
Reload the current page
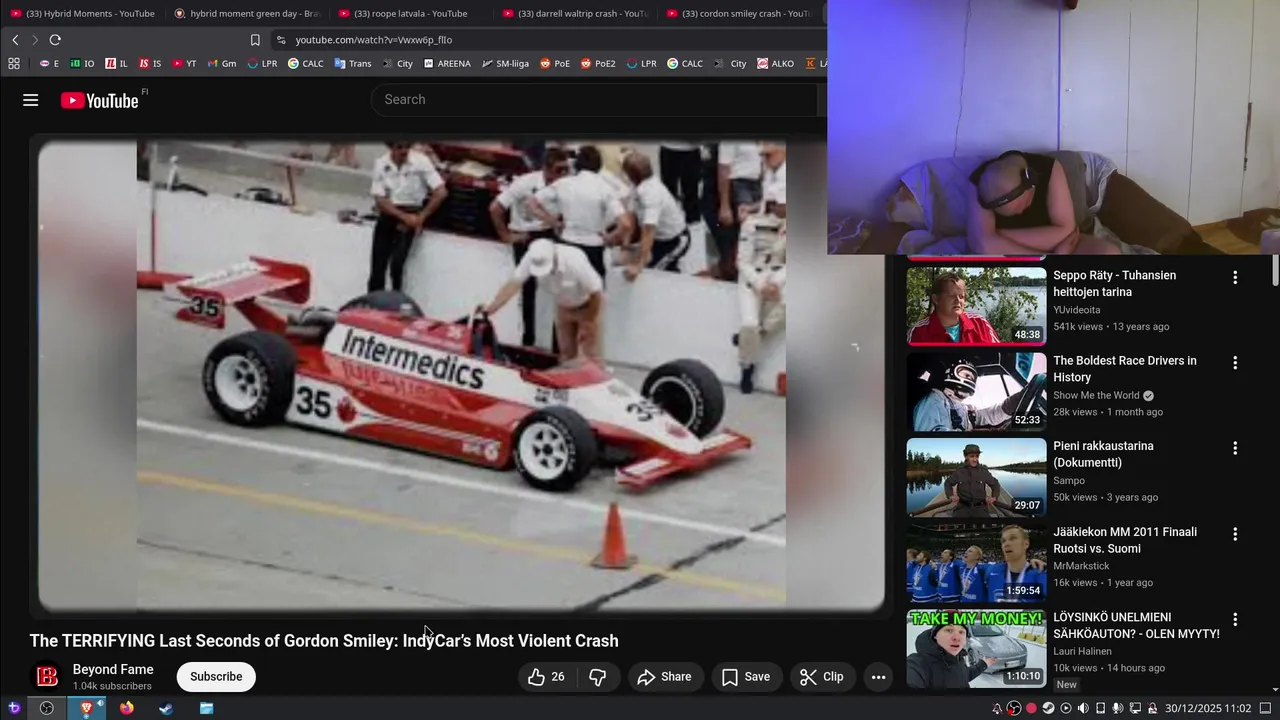click(x=55, y=40)
